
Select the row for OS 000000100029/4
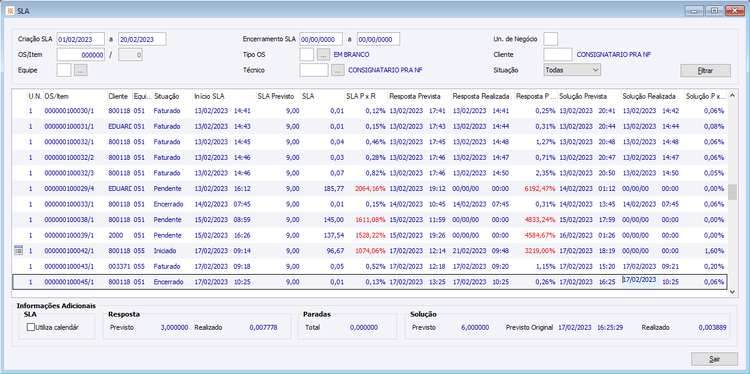[x=369, y=188]
